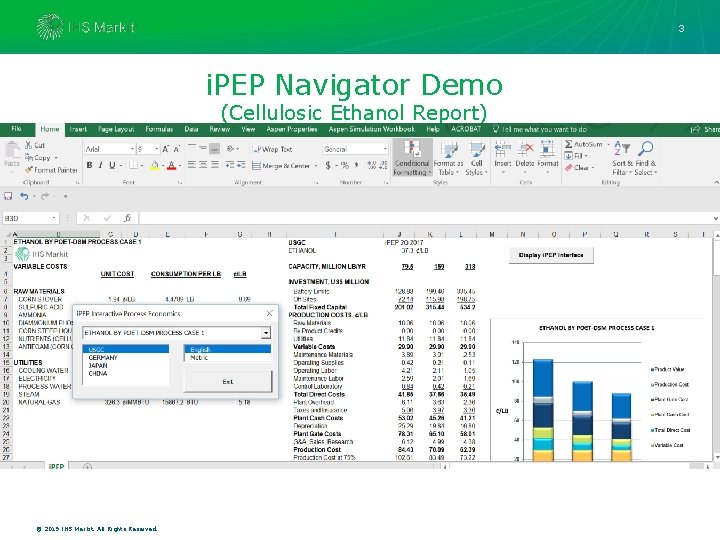Open the process case combo box arrow

[266, 333]
